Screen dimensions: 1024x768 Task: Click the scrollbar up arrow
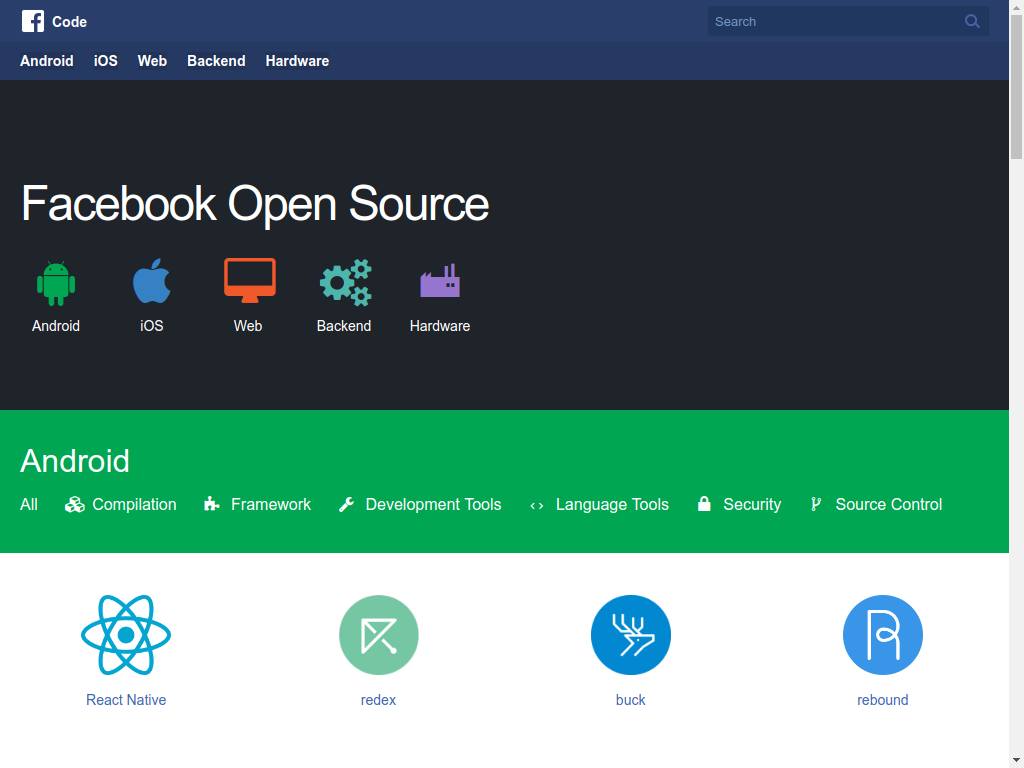(1016, 6)
